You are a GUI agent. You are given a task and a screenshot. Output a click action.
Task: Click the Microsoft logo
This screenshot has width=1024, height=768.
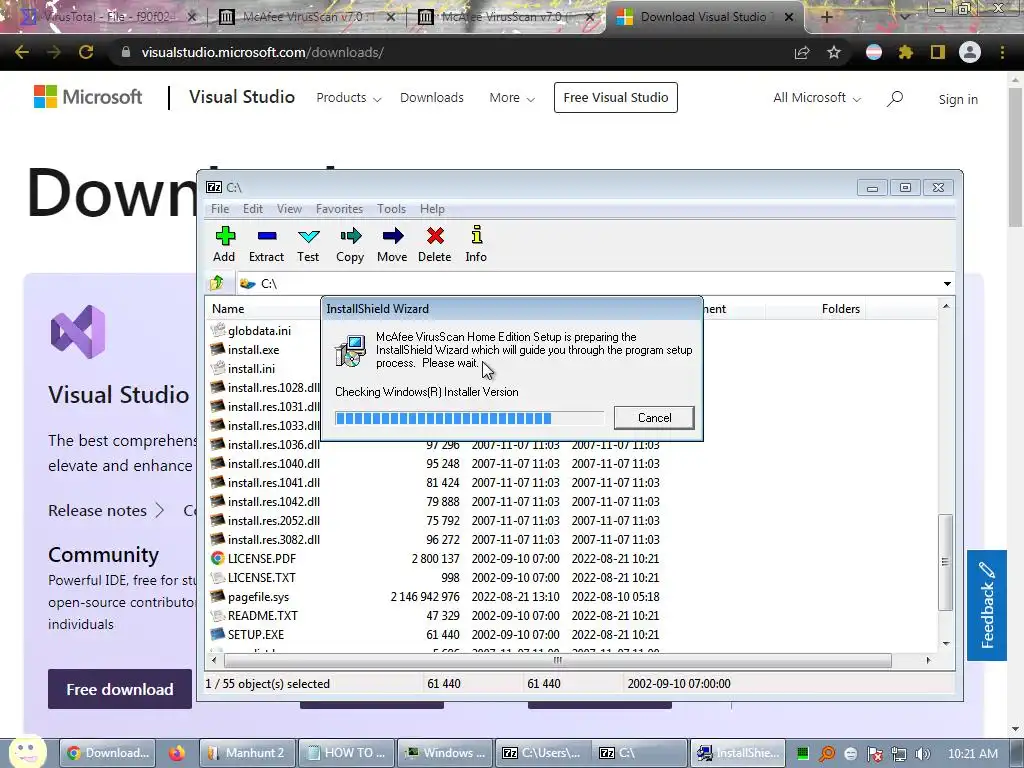click(88, 97)
